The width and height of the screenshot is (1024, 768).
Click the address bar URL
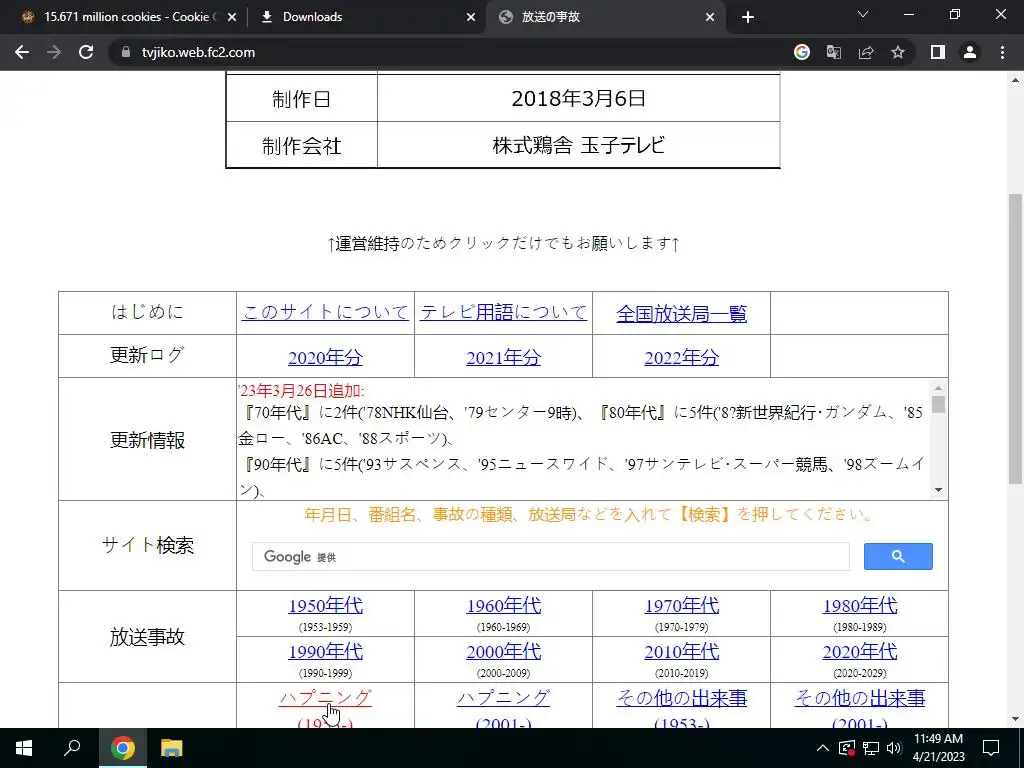point(199,52)
